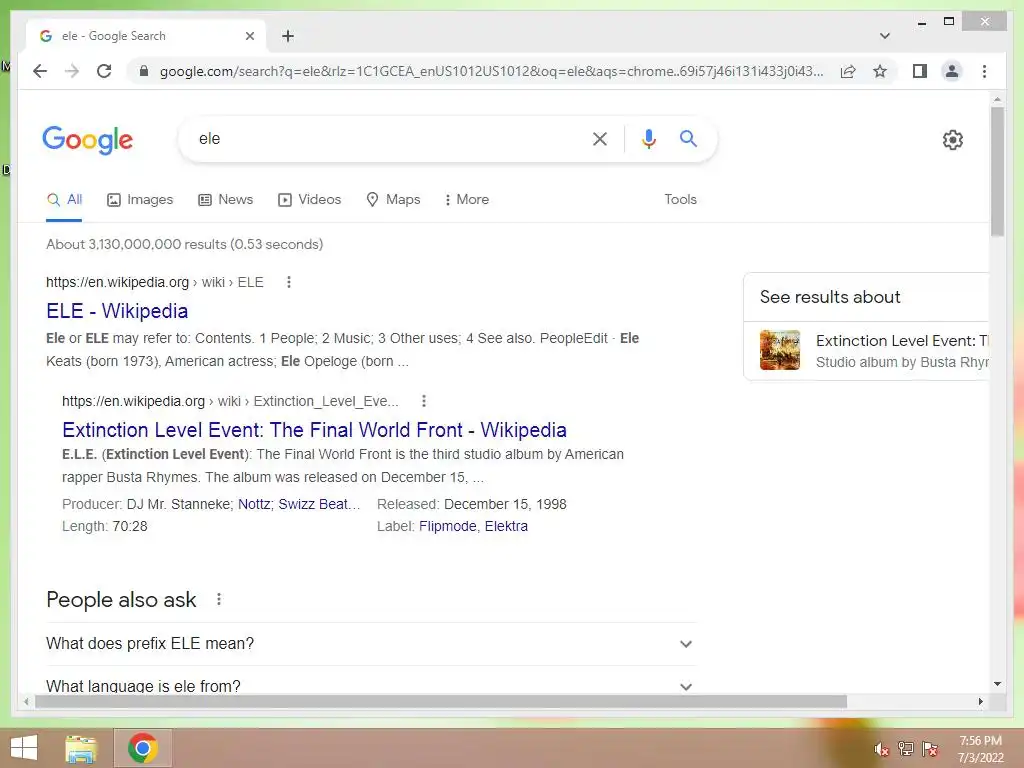
Task: Open the More search categories menu
Action: tap(466, 200)
